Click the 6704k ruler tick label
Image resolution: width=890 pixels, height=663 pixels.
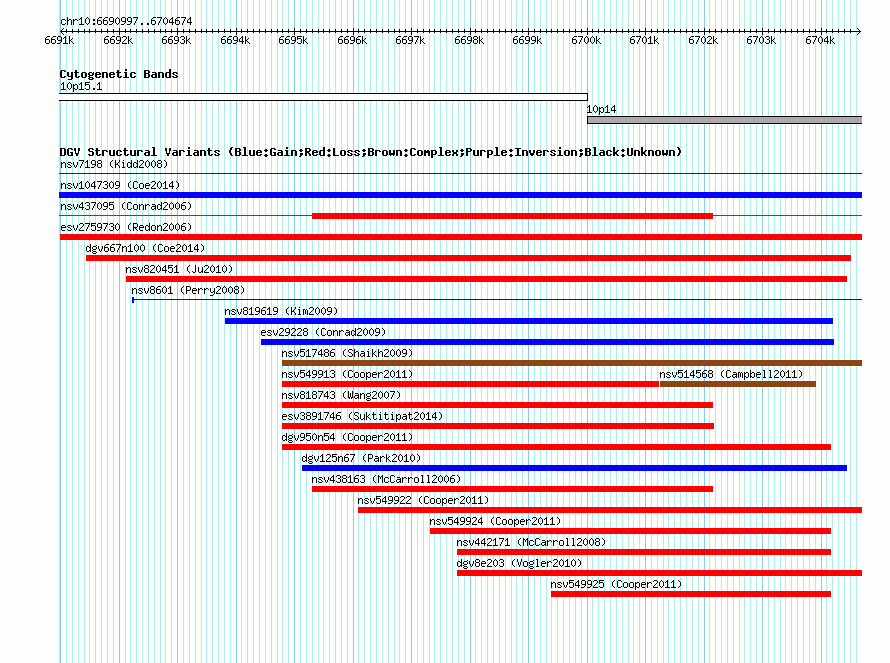pos(820,41)
